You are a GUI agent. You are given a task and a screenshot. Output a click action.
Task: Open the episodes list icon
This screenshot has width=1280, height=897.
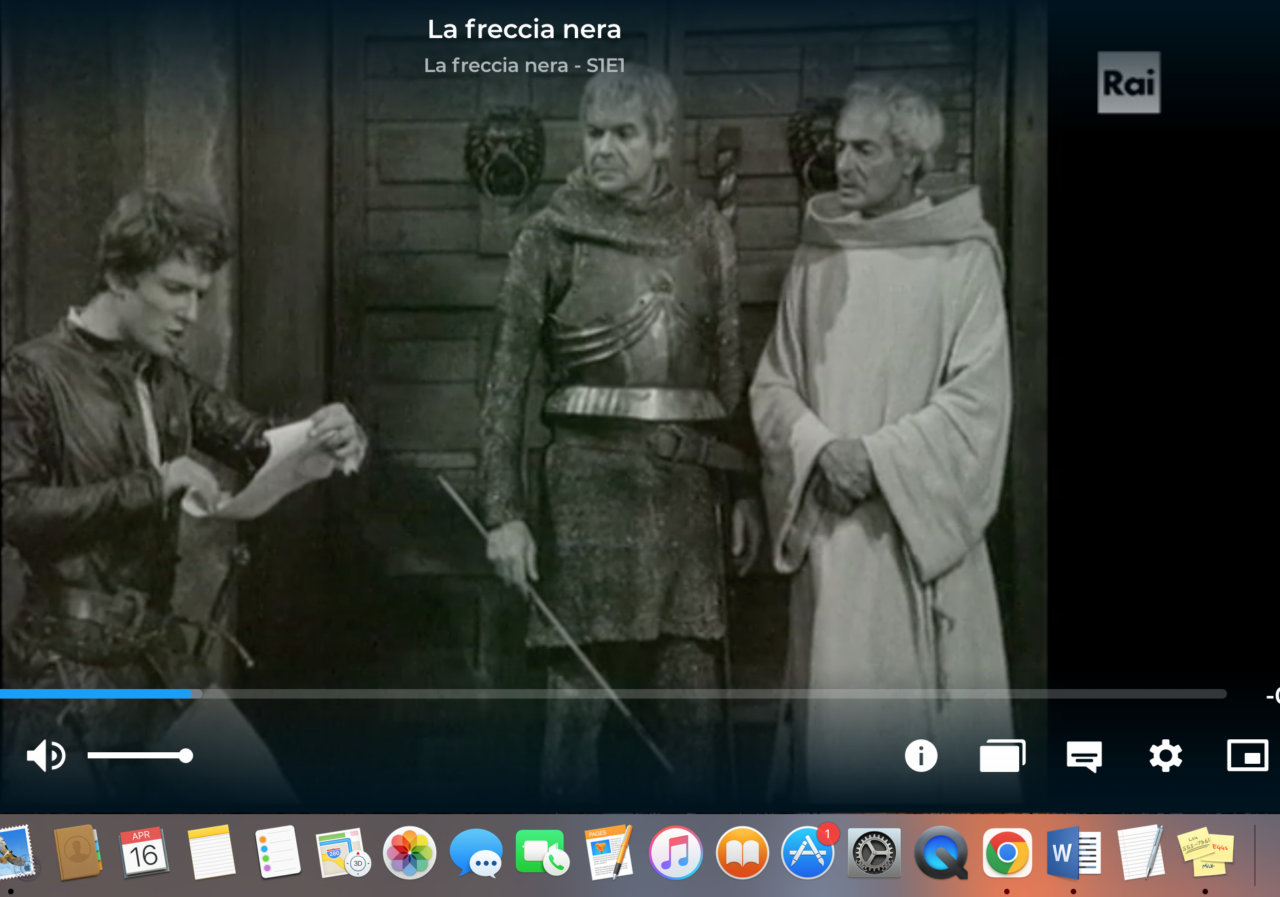1002,756
